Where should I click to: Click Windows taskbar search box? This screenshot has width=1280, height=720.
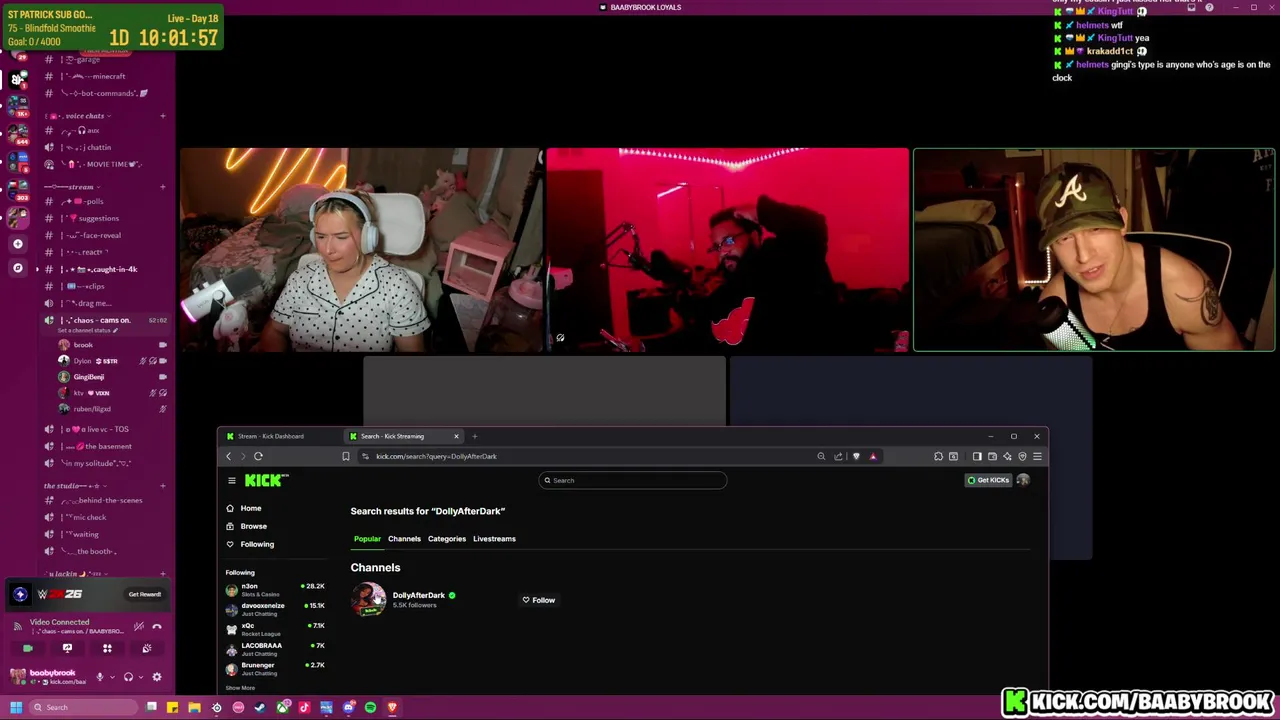pyautogui.click(x=85, y=707)
